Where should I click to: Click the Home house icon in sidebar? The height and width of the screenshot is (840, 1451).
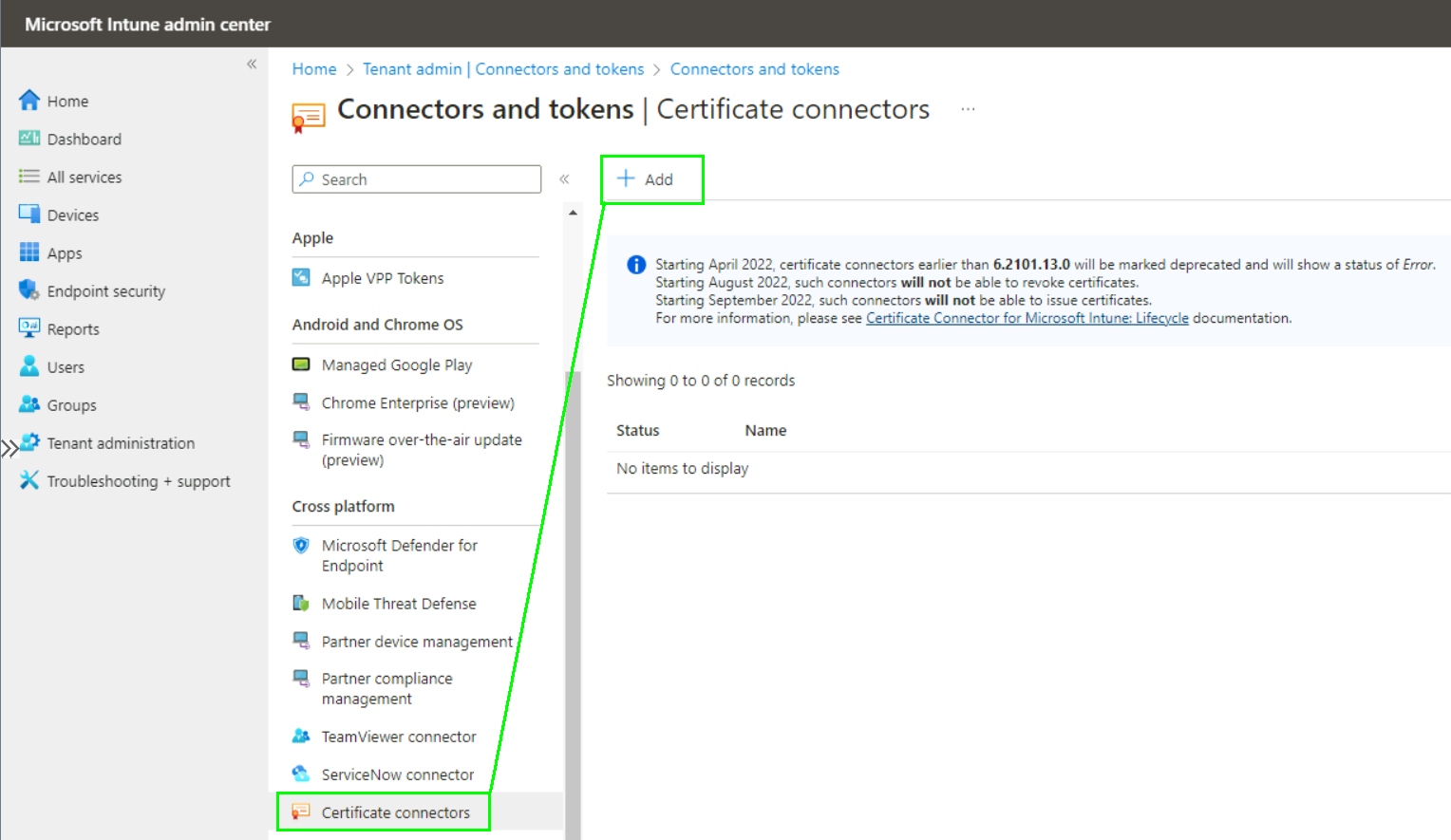[29, 101]
